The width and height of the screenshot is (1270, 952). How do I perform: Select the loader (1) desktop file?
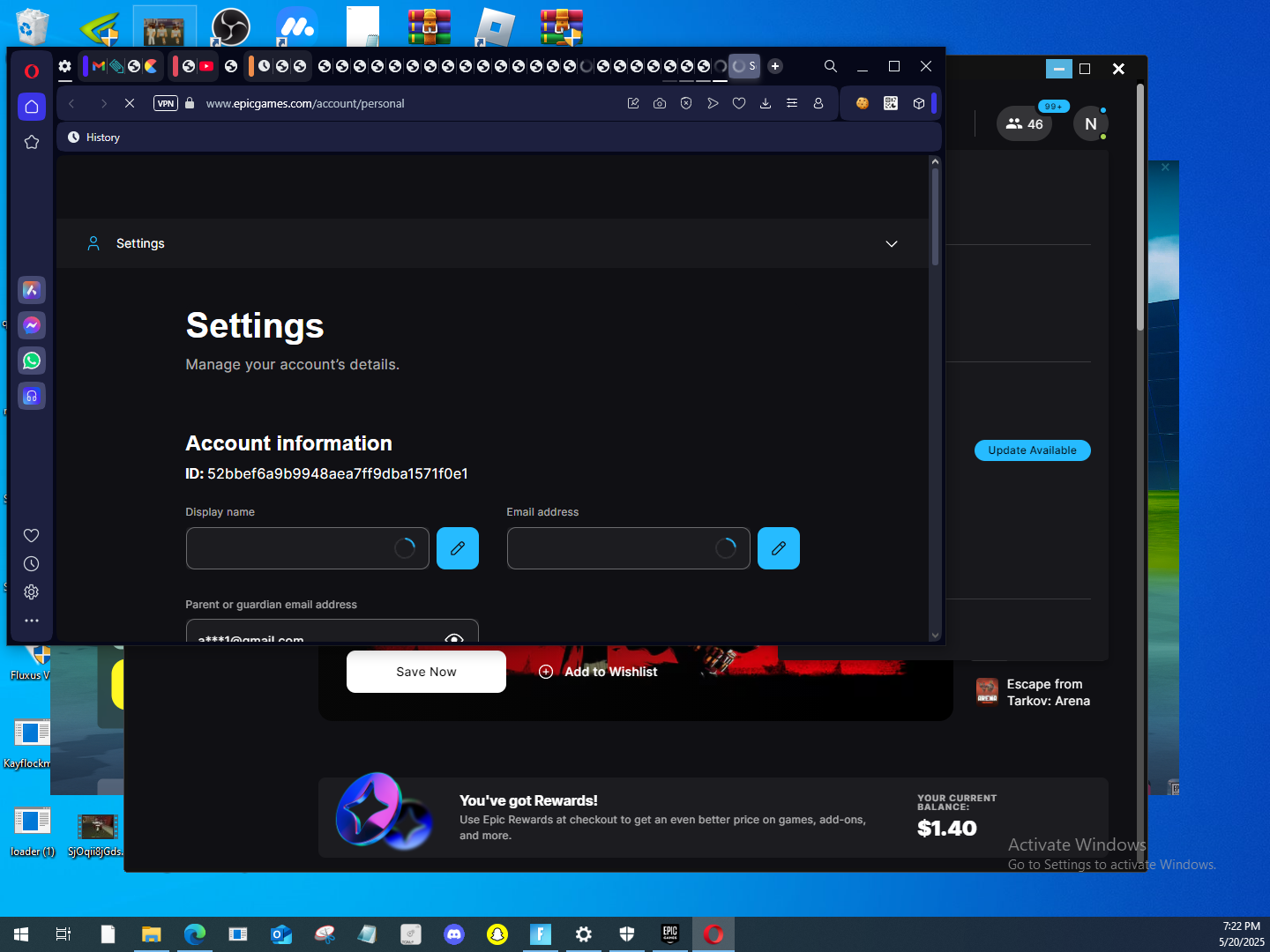(32, 833)
